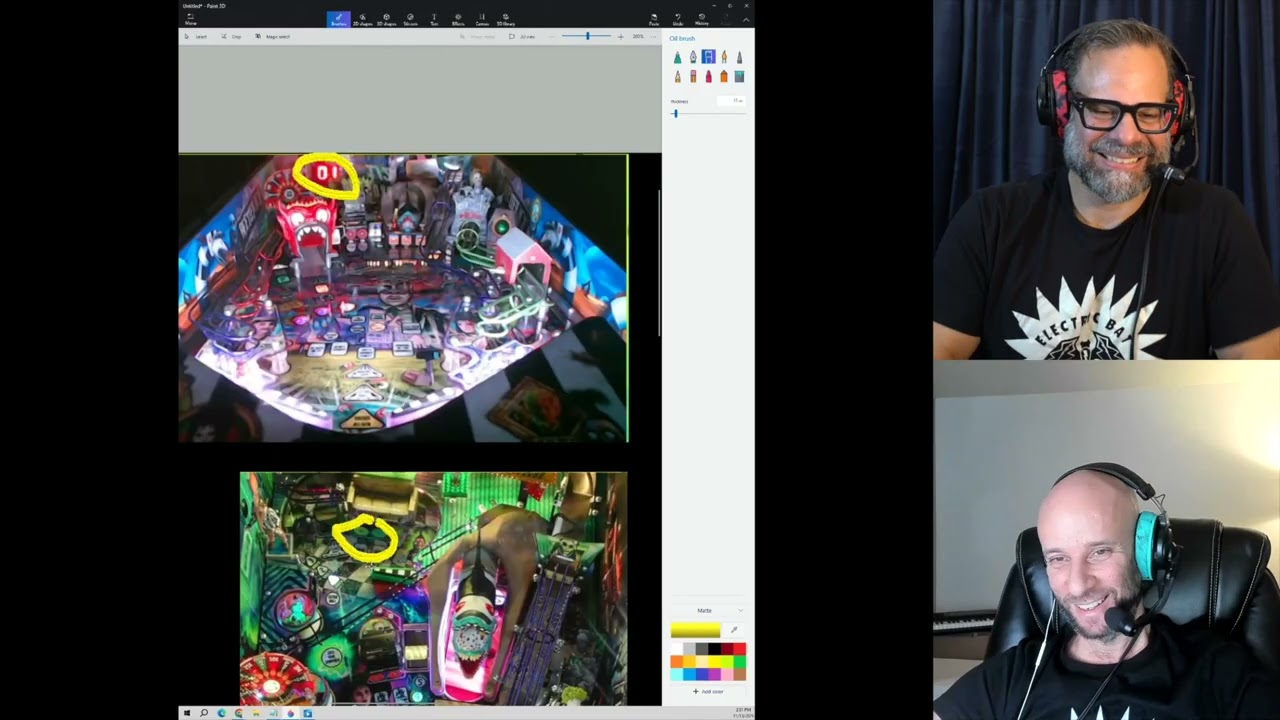Choose the brown palette color
The image size is (1280, 720).
pyautogui.click(x=739, y=674)
